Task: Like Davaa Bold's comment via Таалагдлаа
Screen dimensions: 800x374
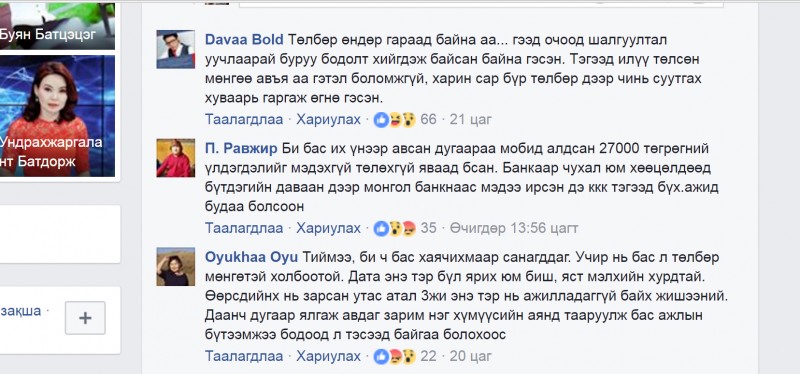Action: (x=244, y=120)
